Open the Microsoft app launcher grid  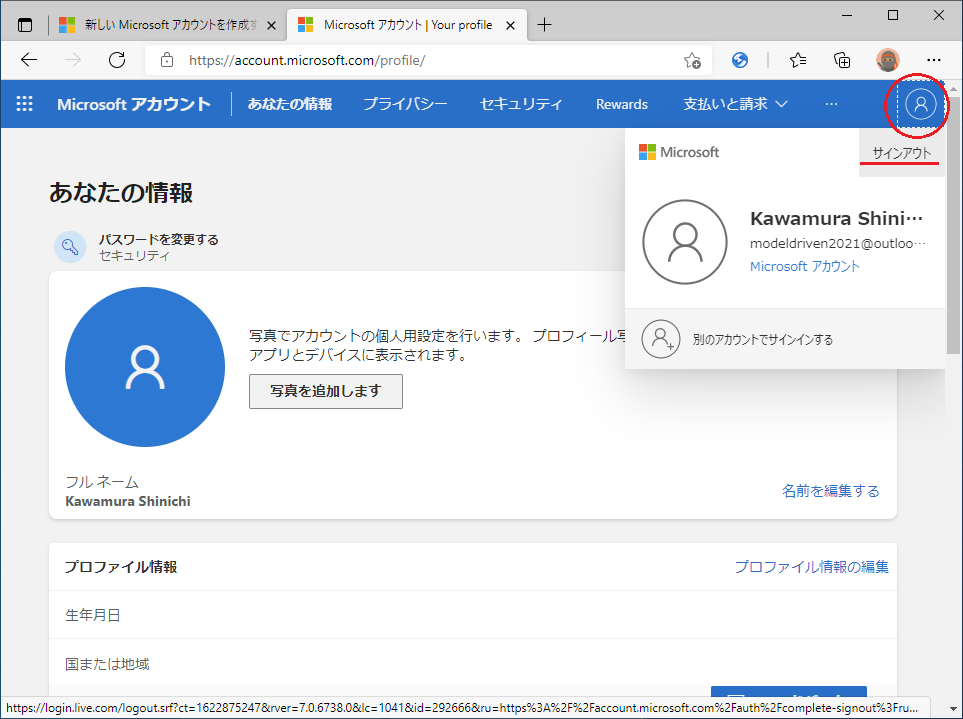(25, 104)
